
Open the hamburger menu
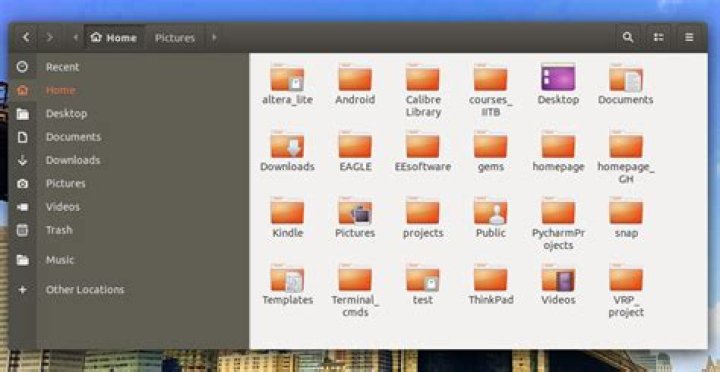pyautogui.click(x=689, y=38)
